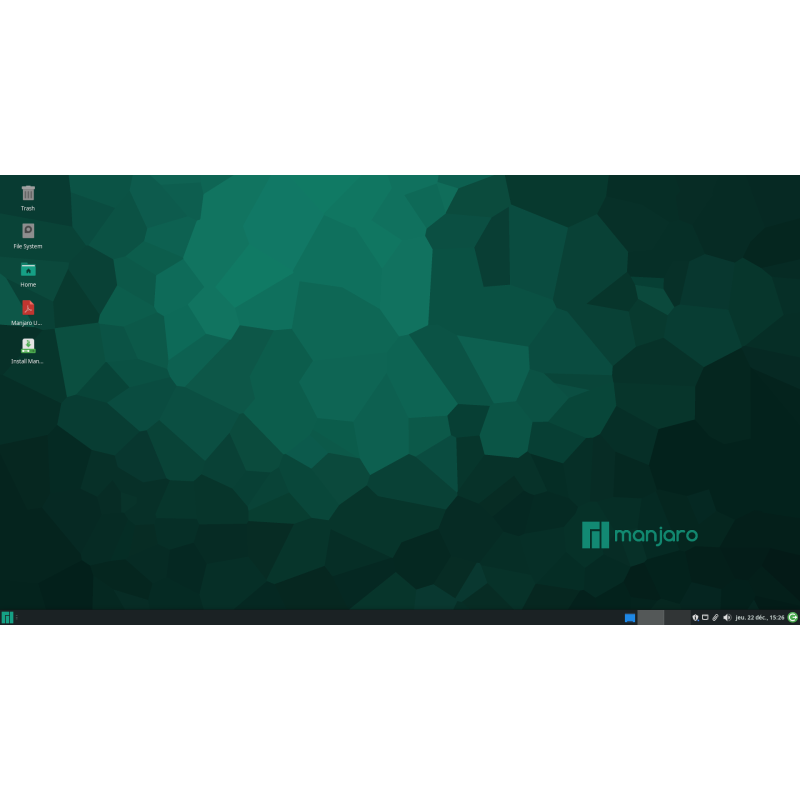Click the Manjaro logo on the wallpaper
800x800 pixels.
click(640, 535)
